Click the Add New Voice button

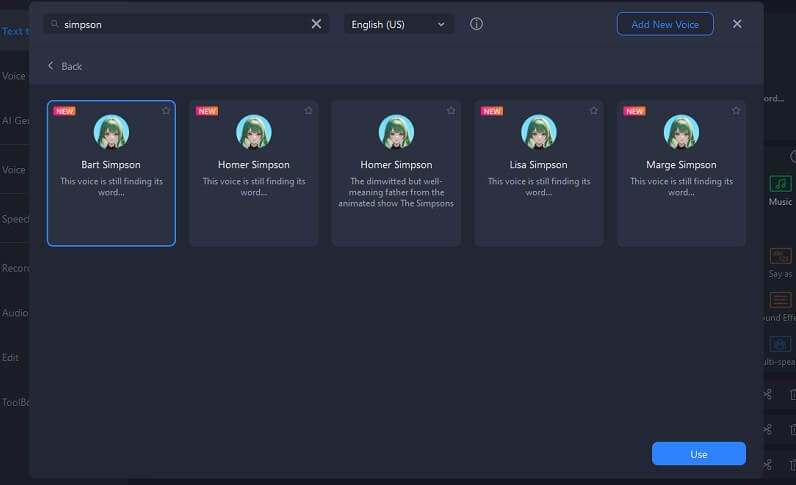(665, 24)
